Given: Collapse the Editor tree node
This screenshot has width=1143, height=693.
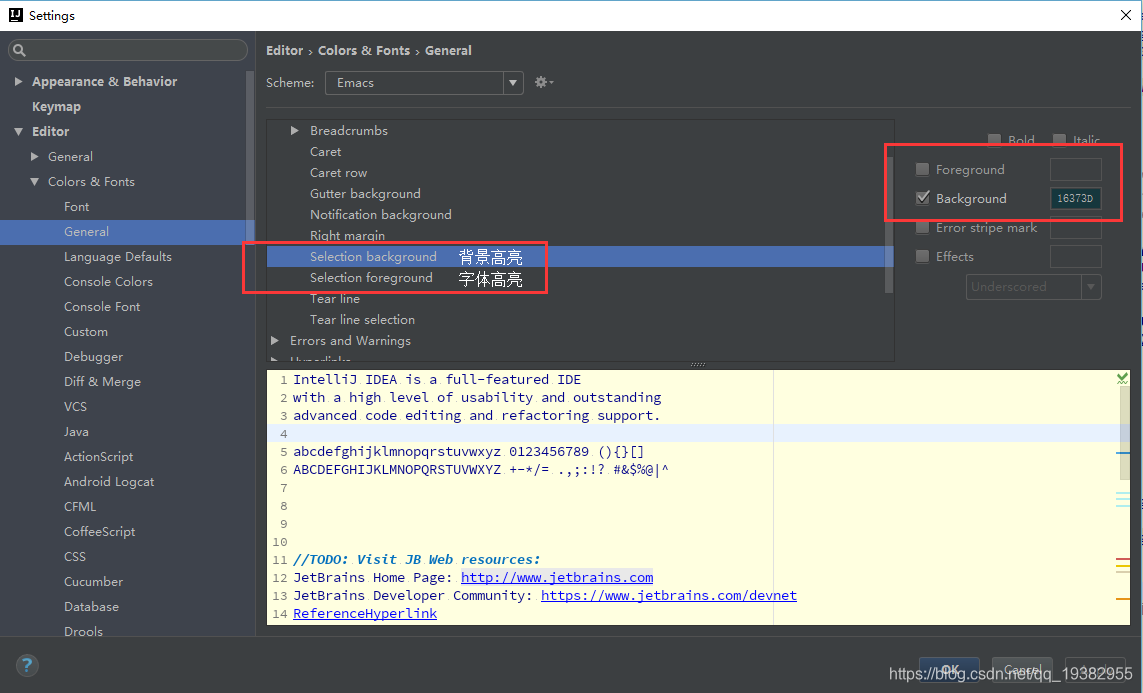Looking at the screenshot, I should coord(18,131).
